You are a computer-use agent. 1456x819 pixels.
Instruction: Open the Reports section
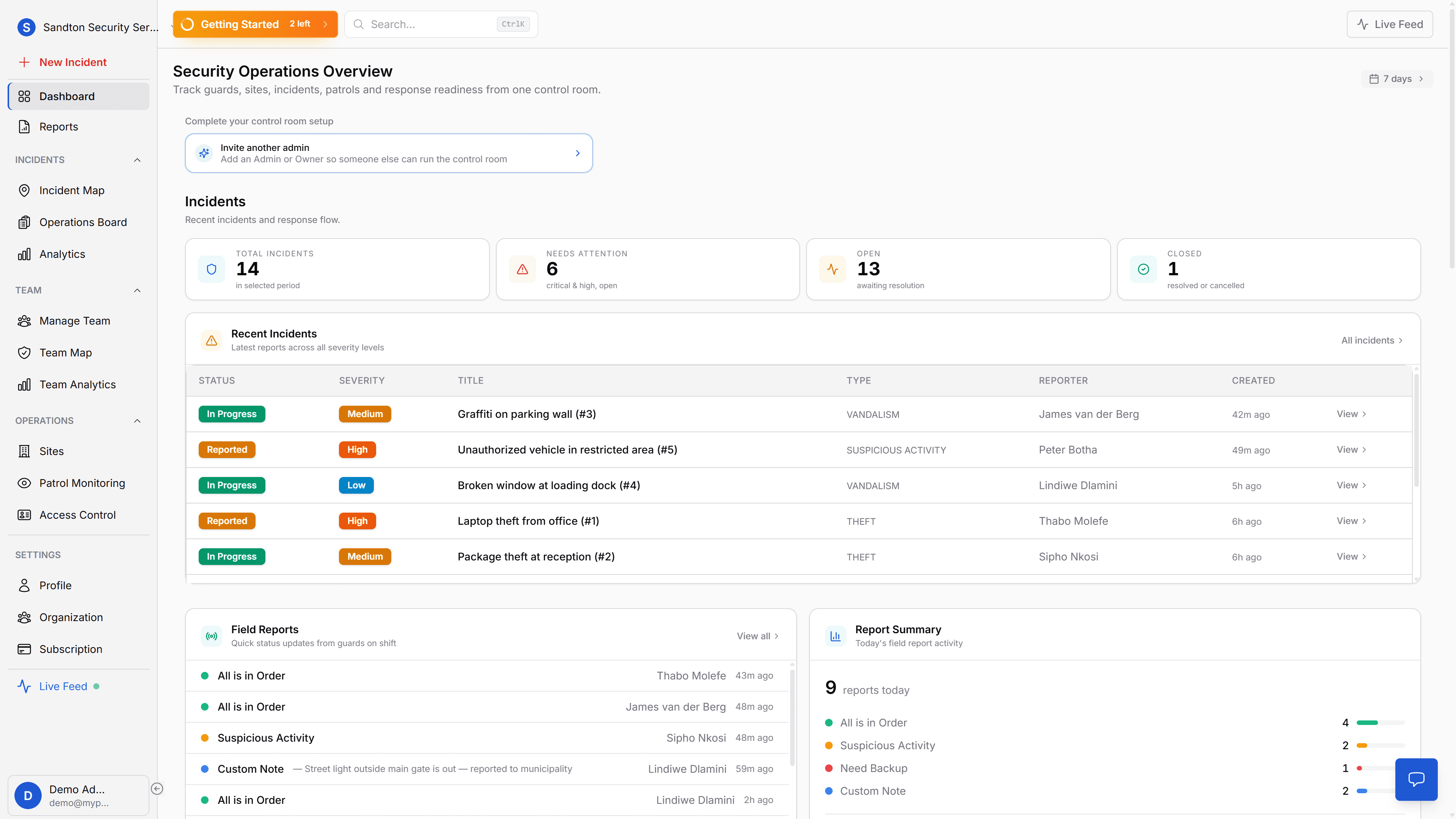(59, 127)
